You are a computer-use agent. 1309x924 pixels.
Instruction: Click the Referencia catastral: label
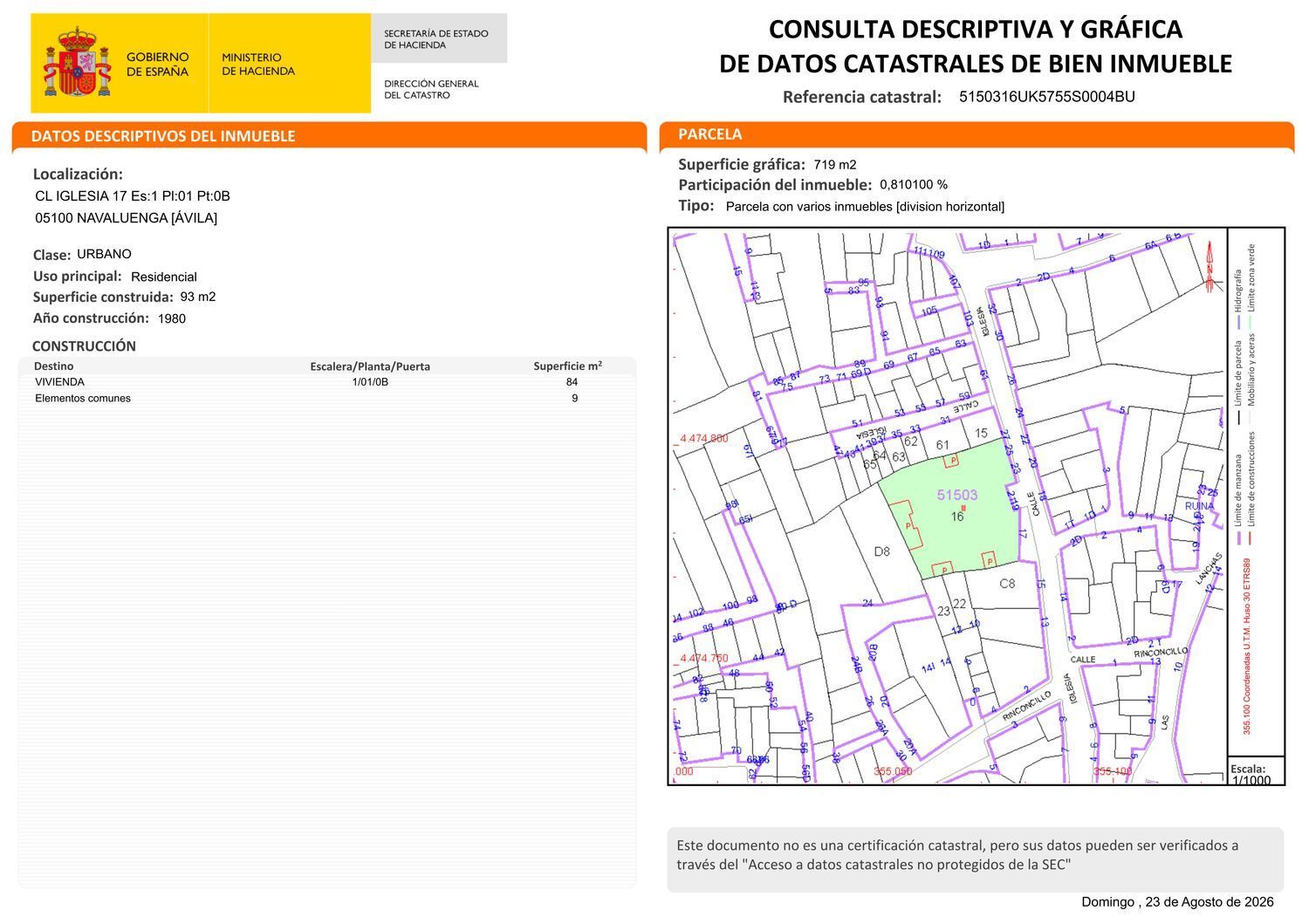pyautogui.click(x=861, y=97)
